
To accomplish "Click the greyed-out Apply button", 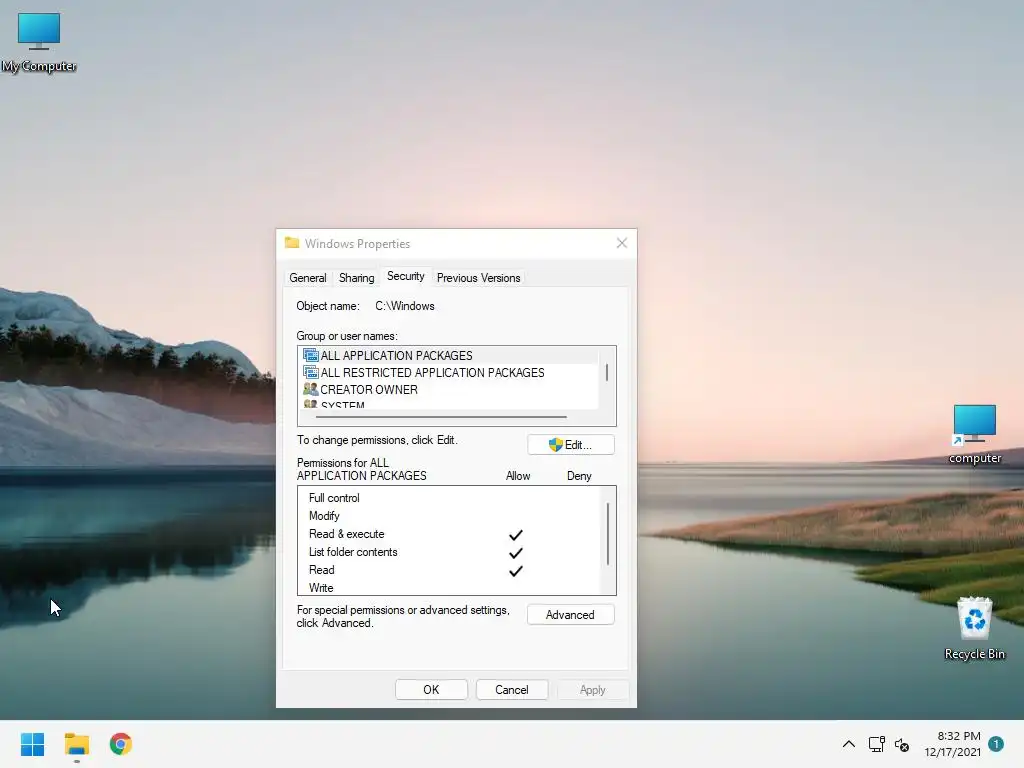I will (x=592, y=690).
